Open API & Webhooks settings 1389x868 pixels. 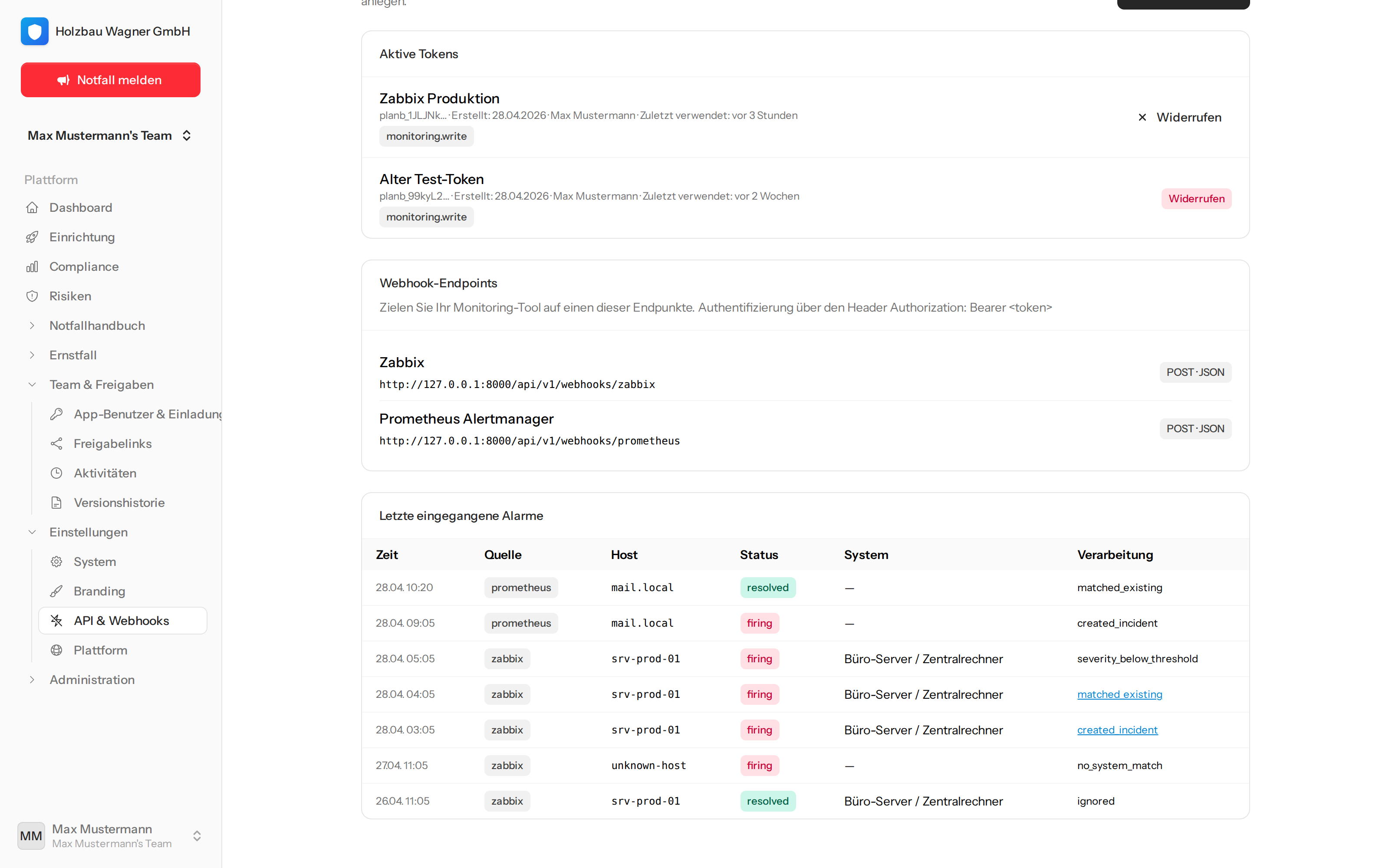(x=123, y=621)
